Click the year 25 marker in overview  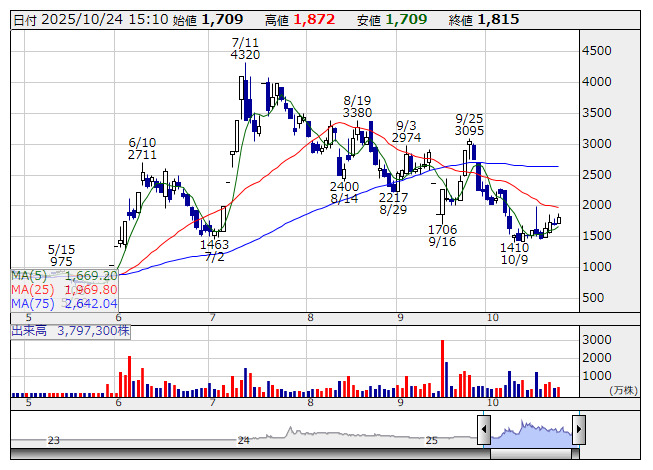[432, 440]
